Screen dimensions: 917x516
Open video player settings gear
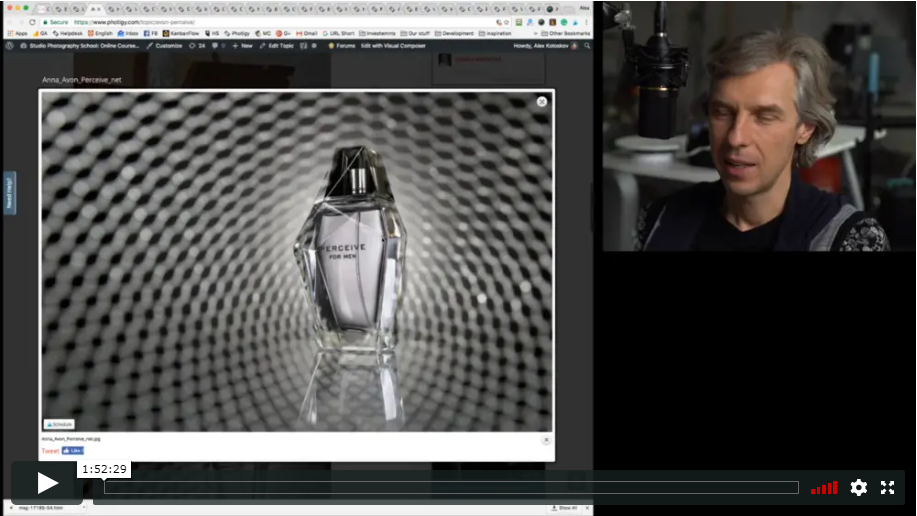(x=859, y=487)
